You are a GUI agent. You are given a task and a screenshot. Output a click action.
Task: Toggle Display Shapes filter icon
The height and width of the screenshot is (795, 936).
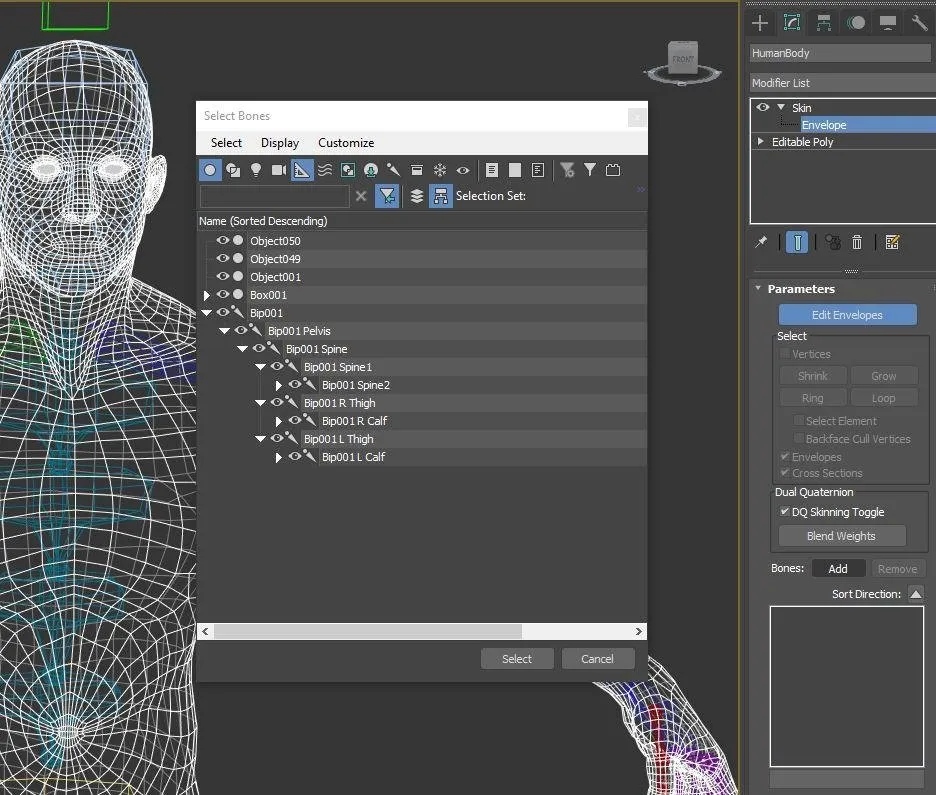point(233,170)
